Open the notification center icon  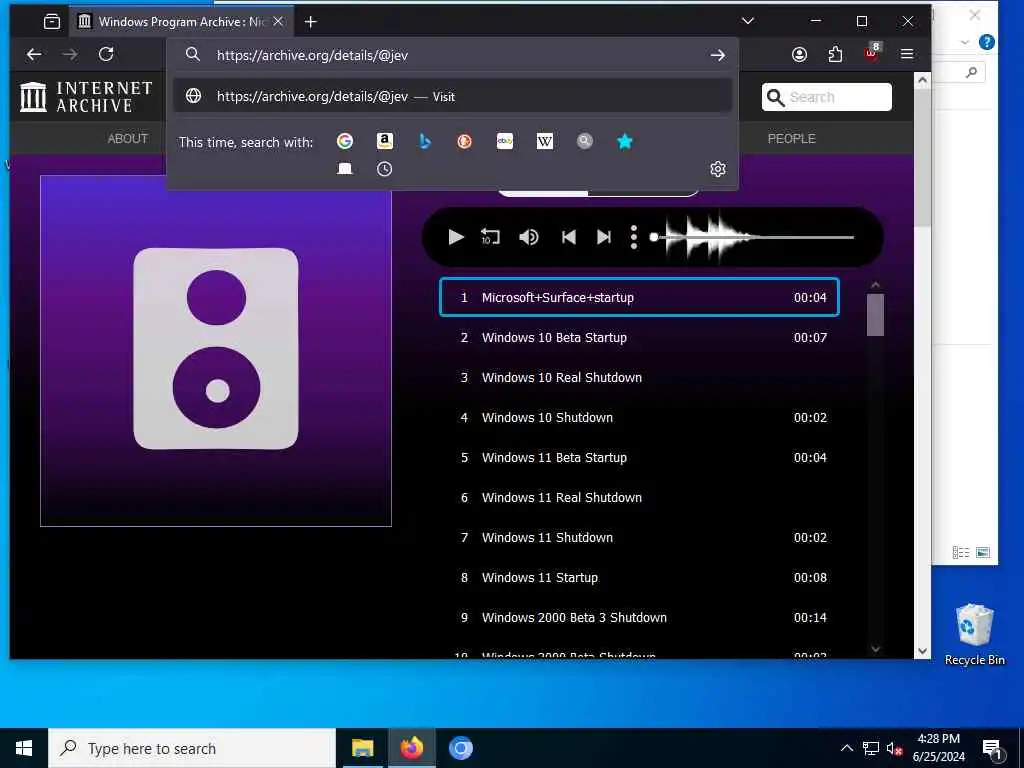(993, 748)
